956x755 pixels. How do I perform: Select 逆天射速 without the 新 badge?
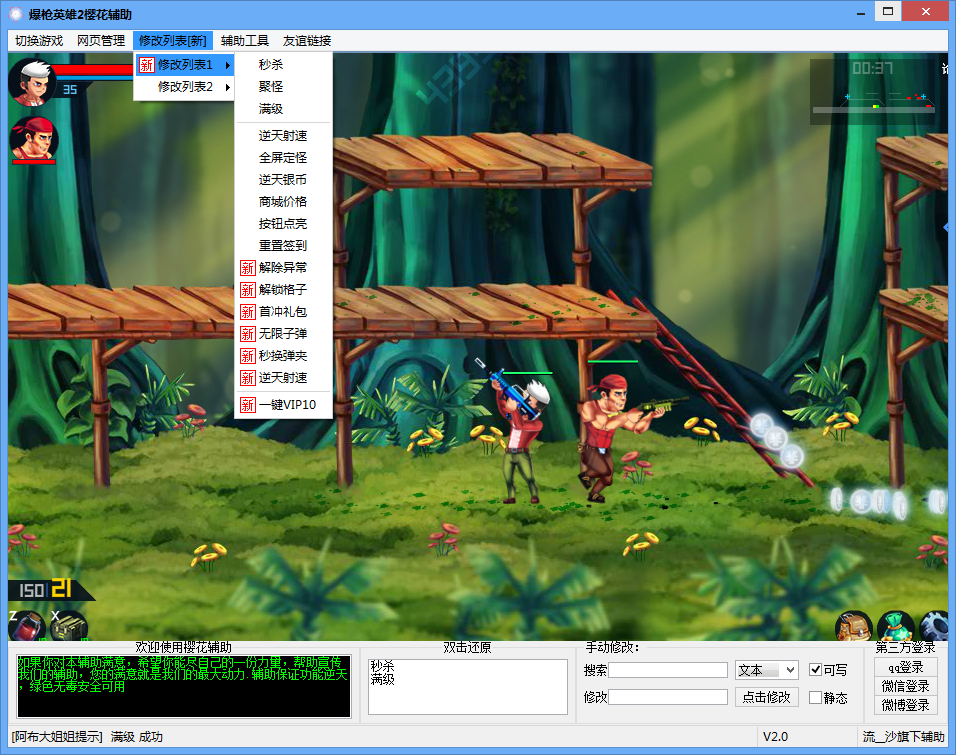284,135
